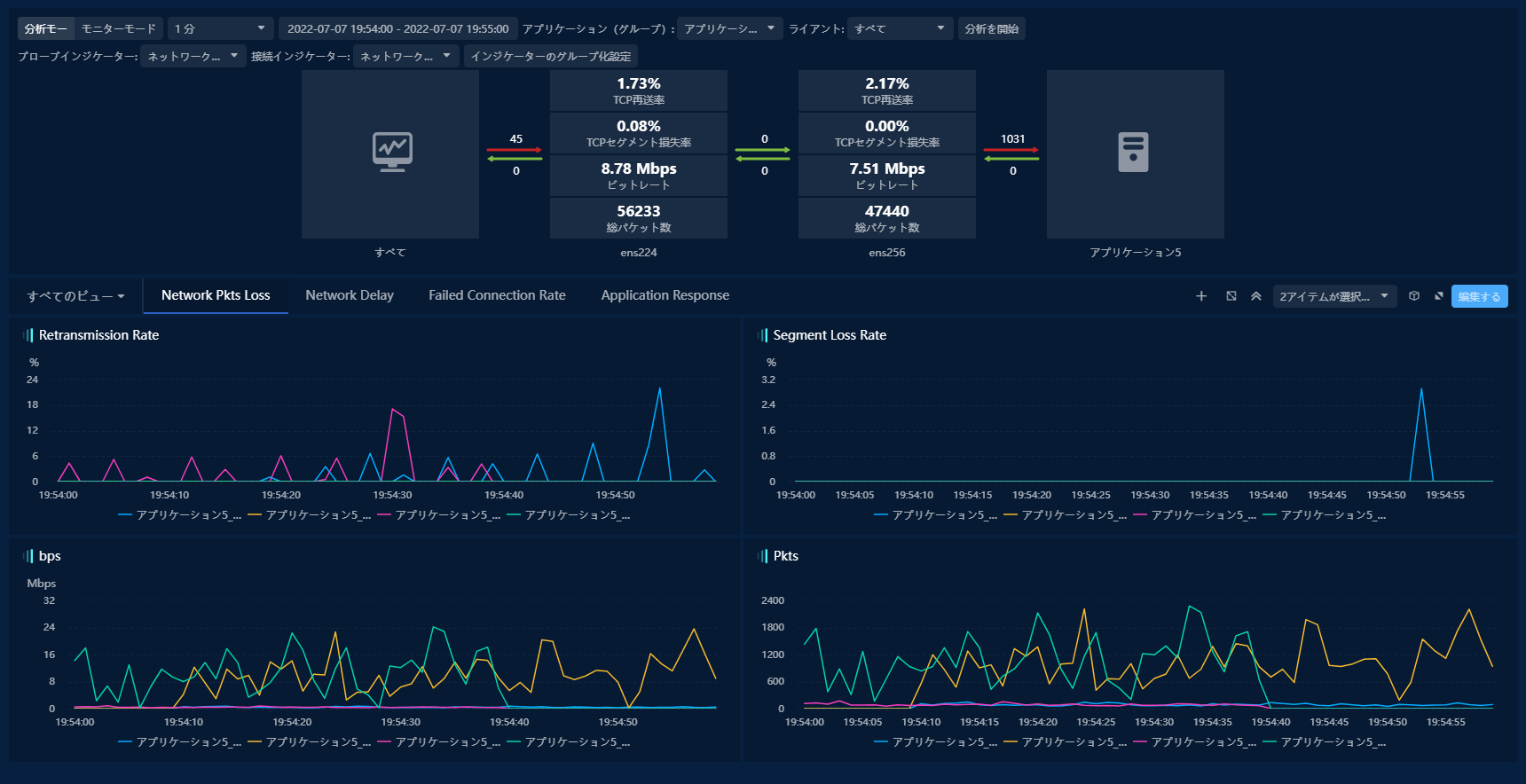The height and width of the screenshot is (784, 1526).
Task: Click the 分析を開始 button
Action: tap(991, 29)
